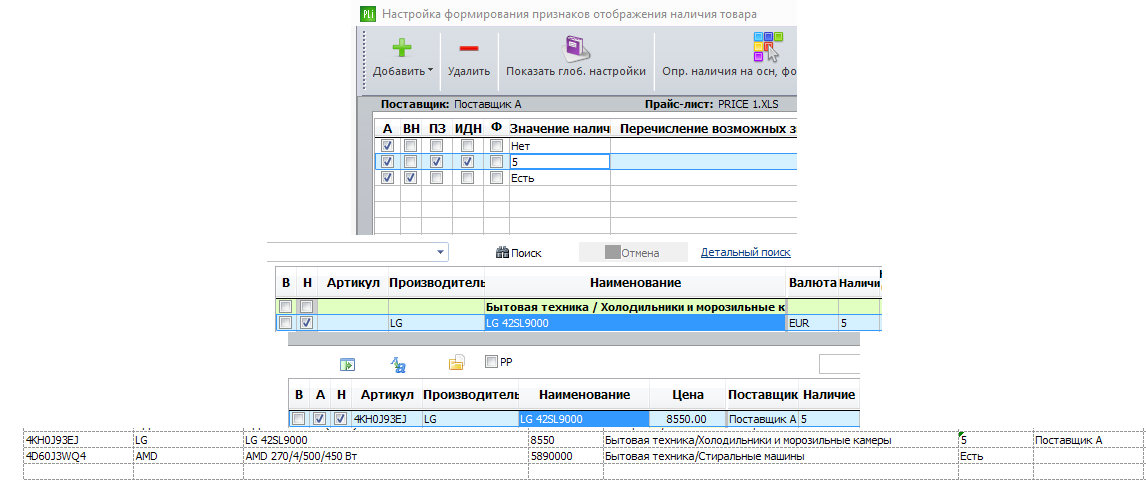Click the Опр. наличия на осн. toolbar label
The width and height of the screenshot is (1146, 480).
[729, 72]
